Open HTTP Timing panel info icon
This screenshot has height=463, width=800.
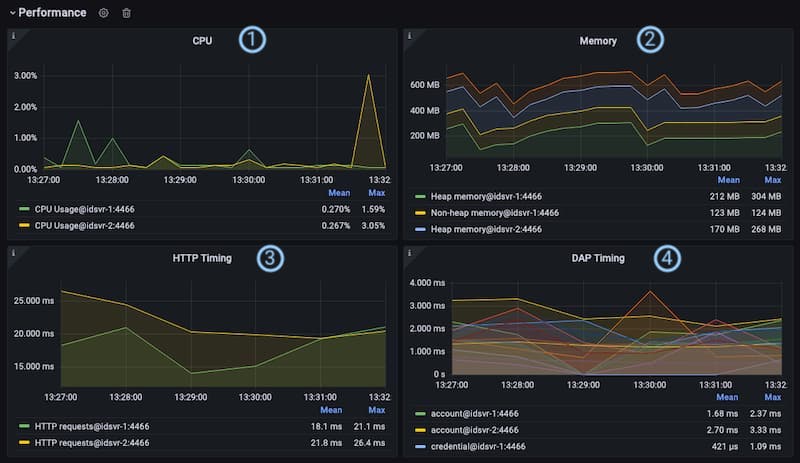click(13, 253)
